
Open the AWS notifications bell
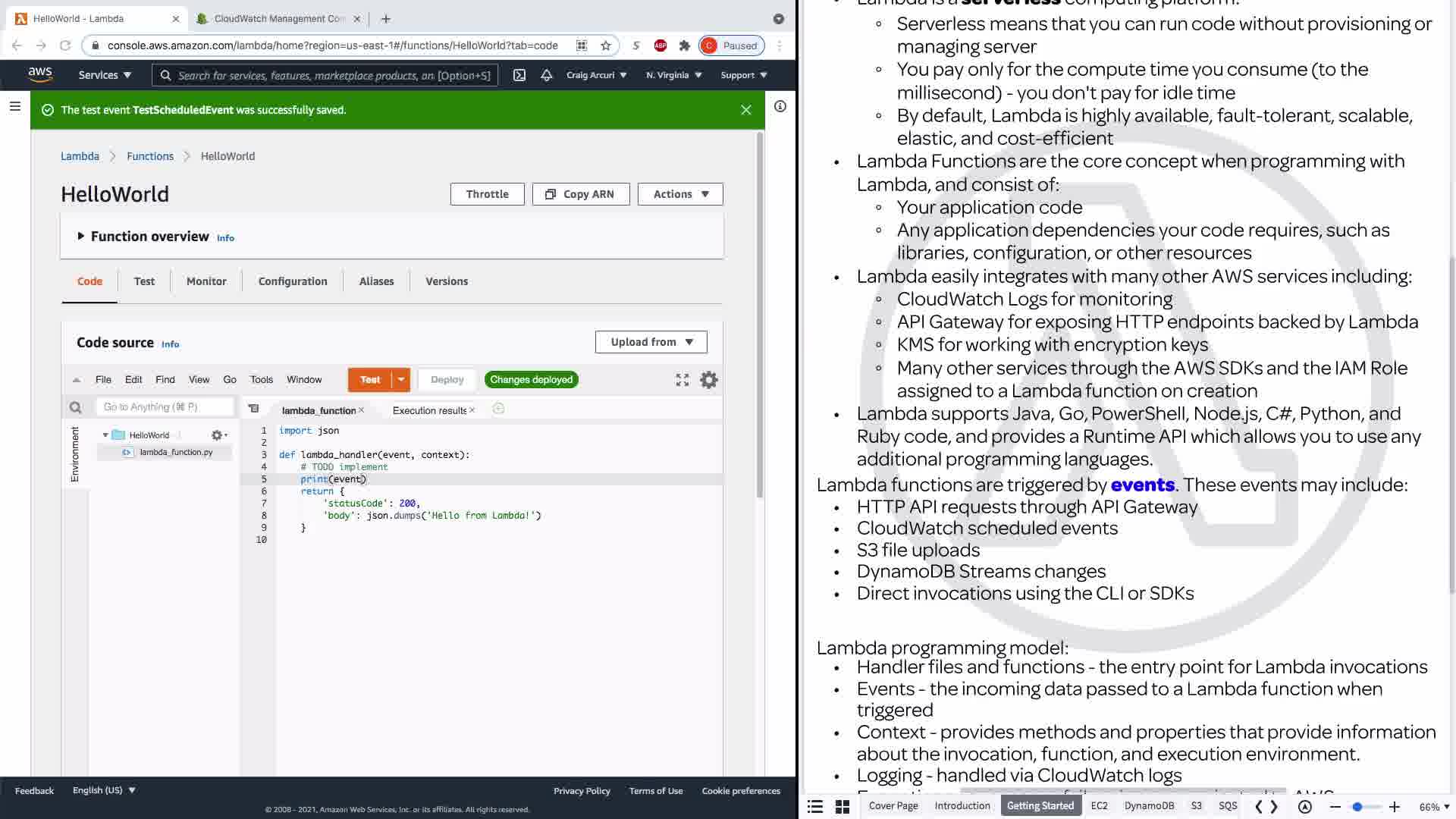pyautogui.click(x=546, y=75)
